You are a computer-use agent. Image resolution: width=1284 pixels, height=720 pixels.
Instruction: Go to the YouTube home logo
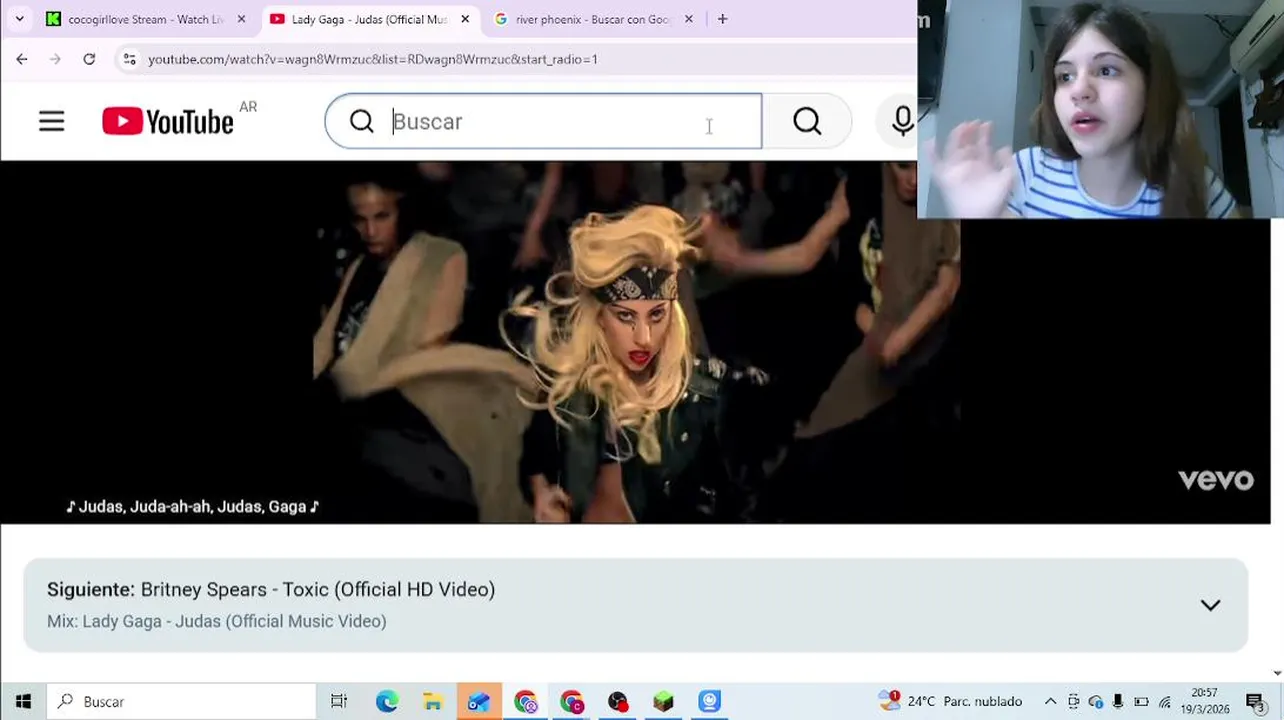[168, 122]
